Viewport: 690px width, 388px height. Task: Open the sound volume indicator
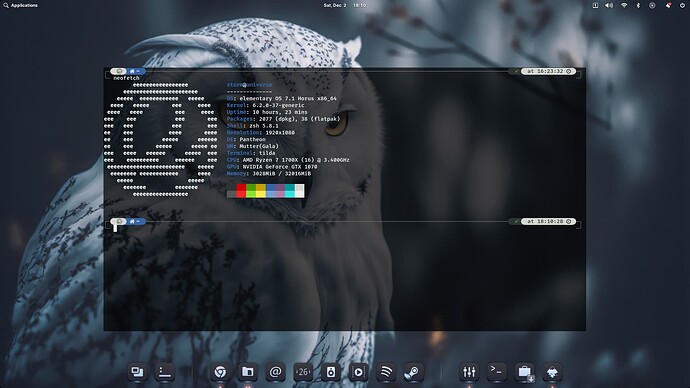(x=609, y=5)
